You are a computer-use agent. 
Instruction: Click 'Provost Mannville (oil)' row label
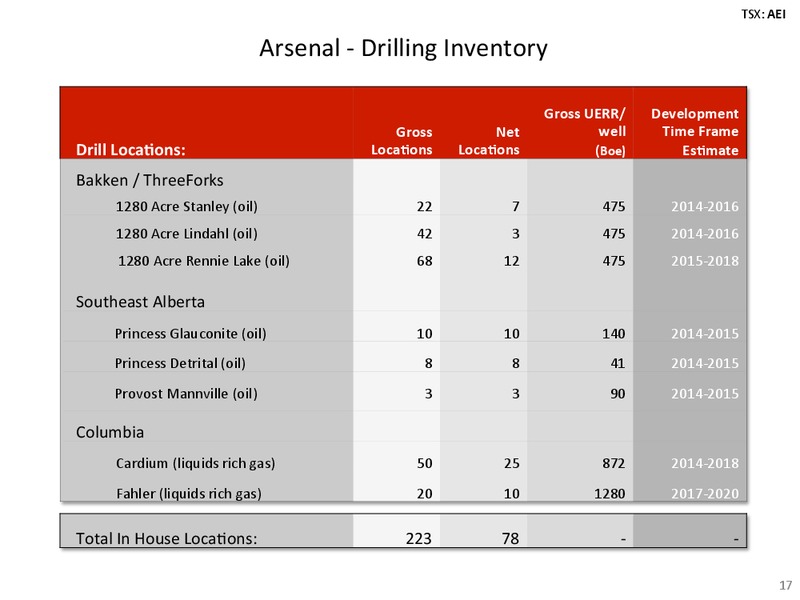[x=186, y=394]
